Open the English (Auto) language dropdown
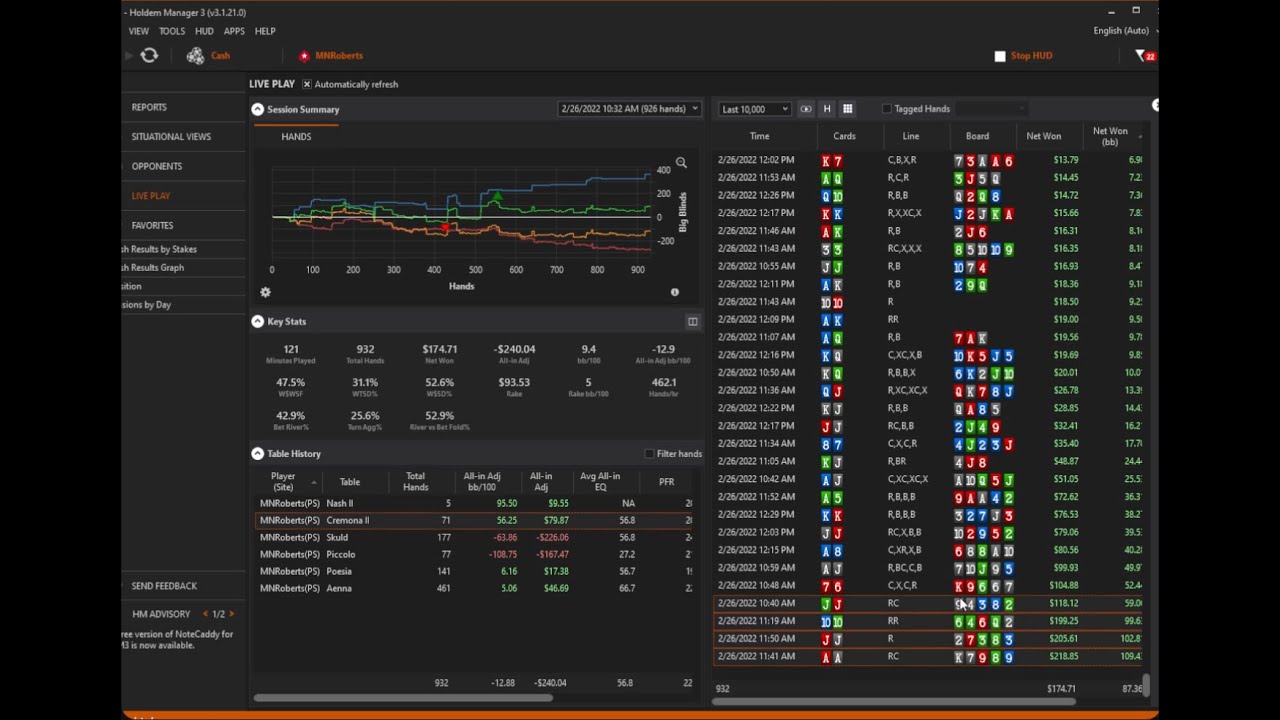Image resolution: width=1280 pixels, height=720 pixels. (x=1125, y=31)
